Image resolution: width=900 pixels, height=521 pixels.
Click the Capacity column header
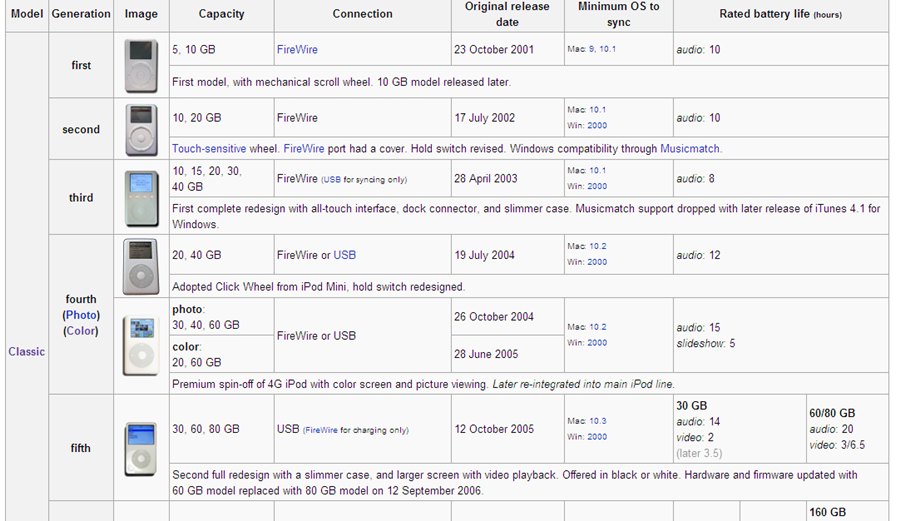pos(222,14)
